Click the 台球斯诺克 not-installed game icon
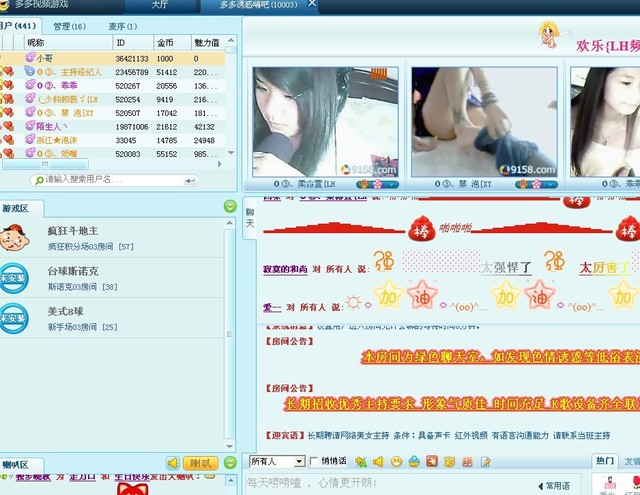The image size is (640, 495). pos(13,278)
